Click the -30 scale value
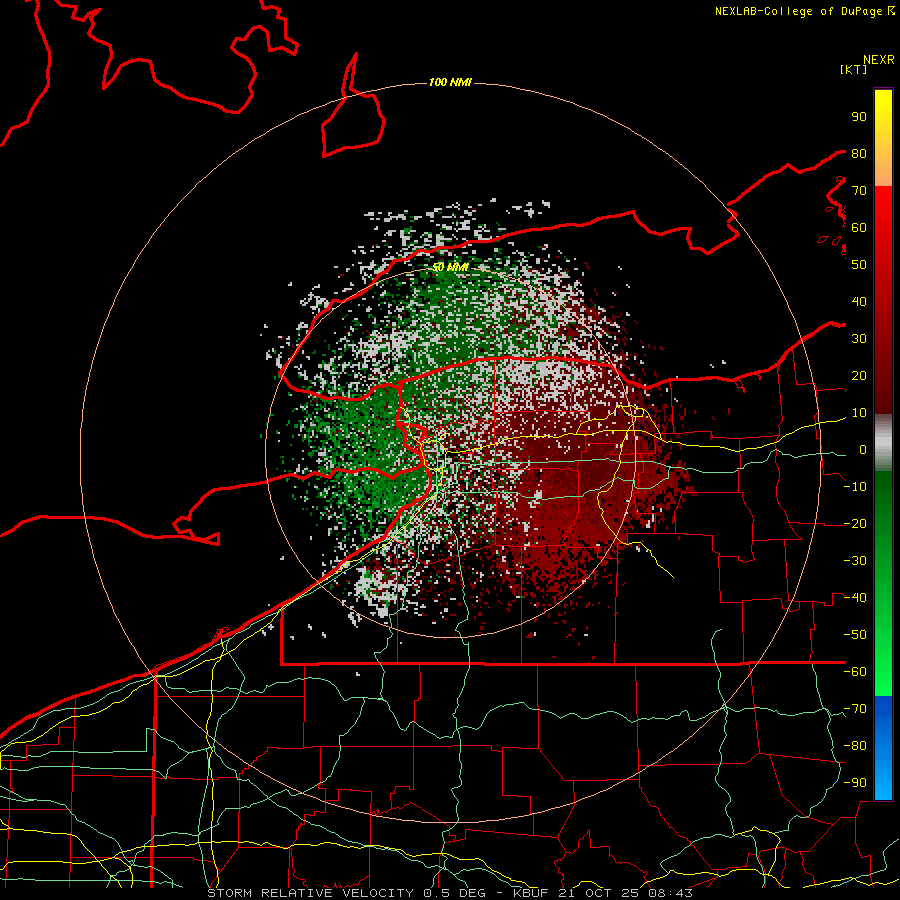This screenshot has height=900, width=900. pos(855,561)
